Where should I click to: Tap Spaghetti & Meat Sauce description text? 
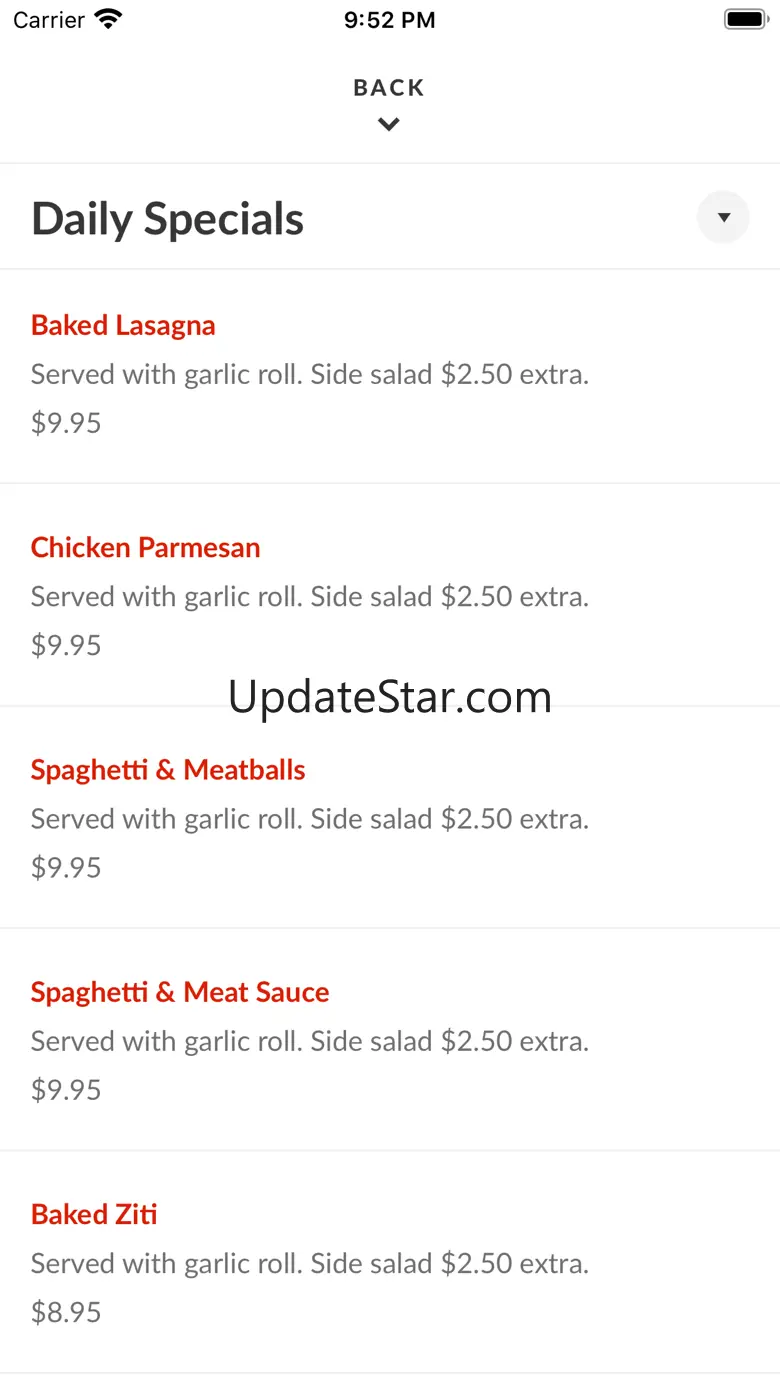[310, 1041]
